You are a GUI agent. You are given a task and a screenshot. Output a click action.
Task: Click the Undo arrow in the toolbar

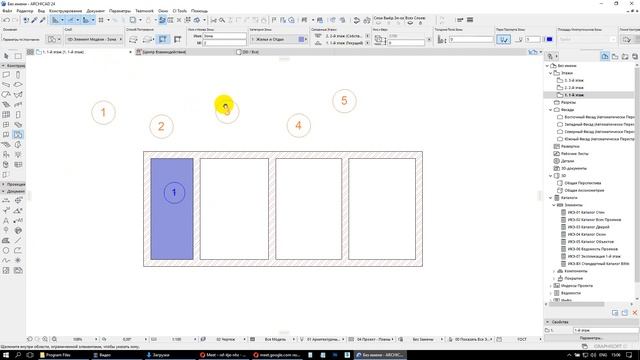coord(6,20)
